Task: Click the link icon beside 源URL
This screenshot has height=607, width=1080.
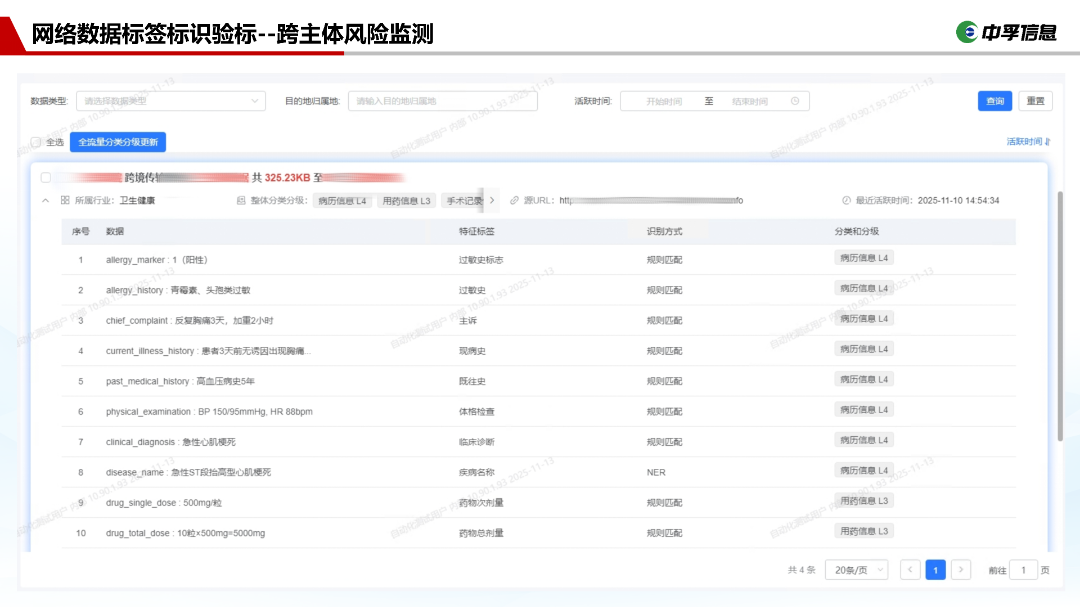Action: click(x=515, y=200)
